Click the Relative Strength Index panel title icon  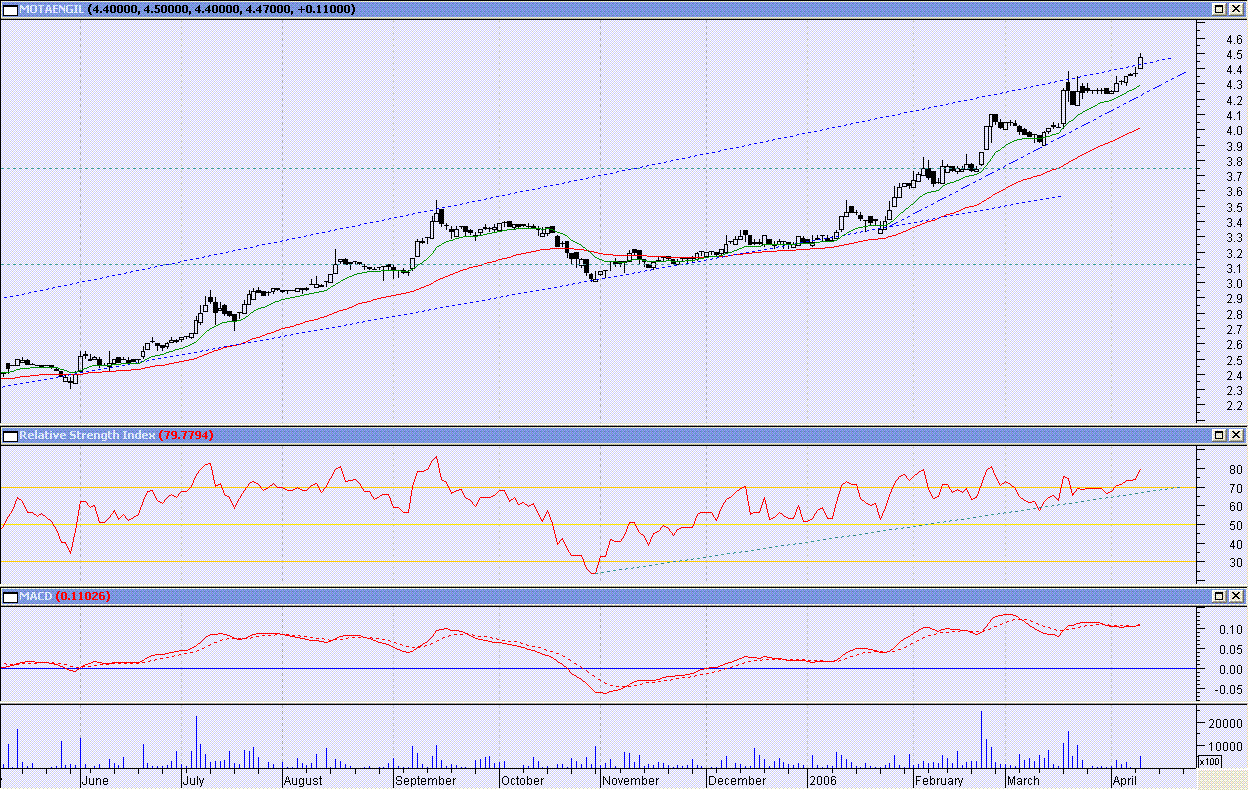tap(10, 435)
